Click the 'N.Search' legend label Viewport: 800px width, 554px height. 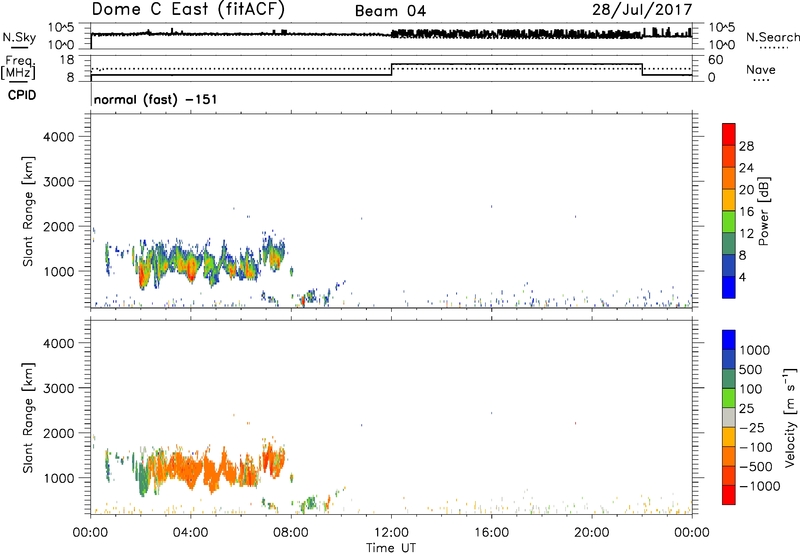coord(772,37)
